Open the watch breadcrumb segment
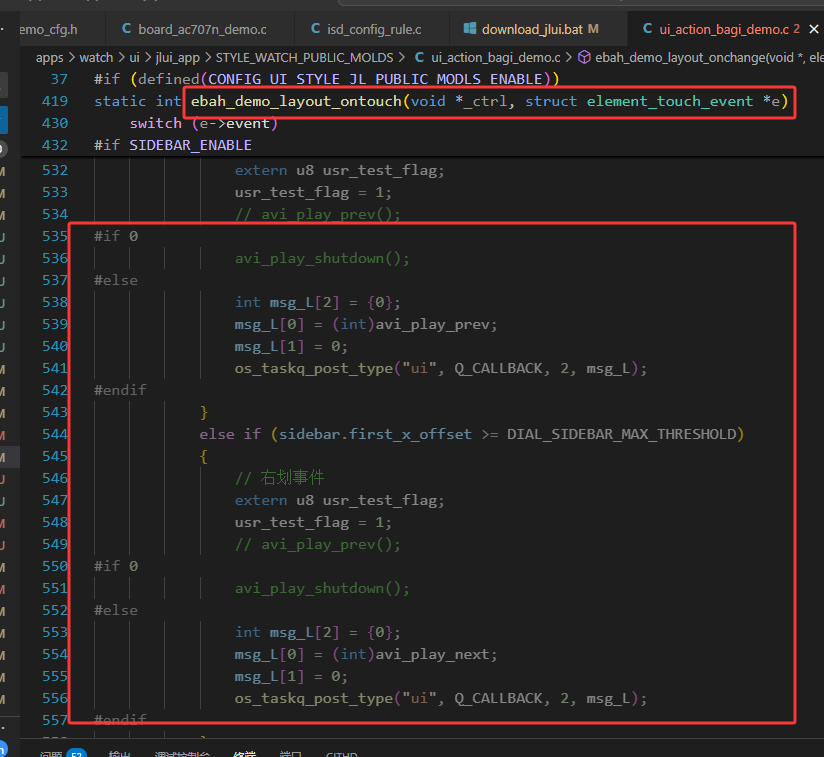 click(x=96, y=58)
